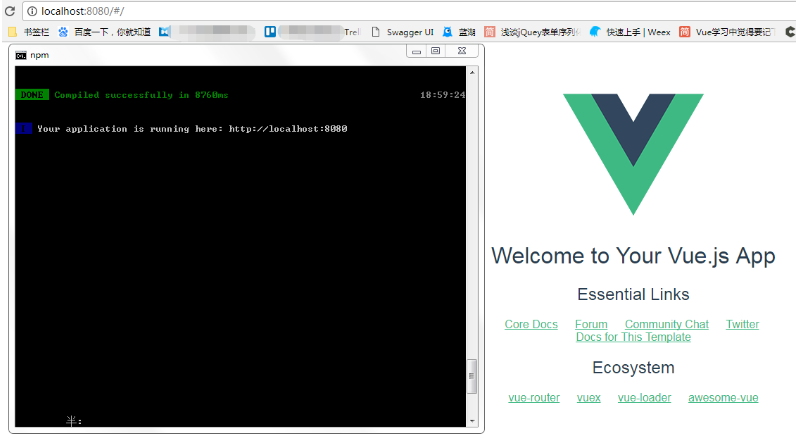Open the Forum link
803x438 pixels.
(591, 324)
